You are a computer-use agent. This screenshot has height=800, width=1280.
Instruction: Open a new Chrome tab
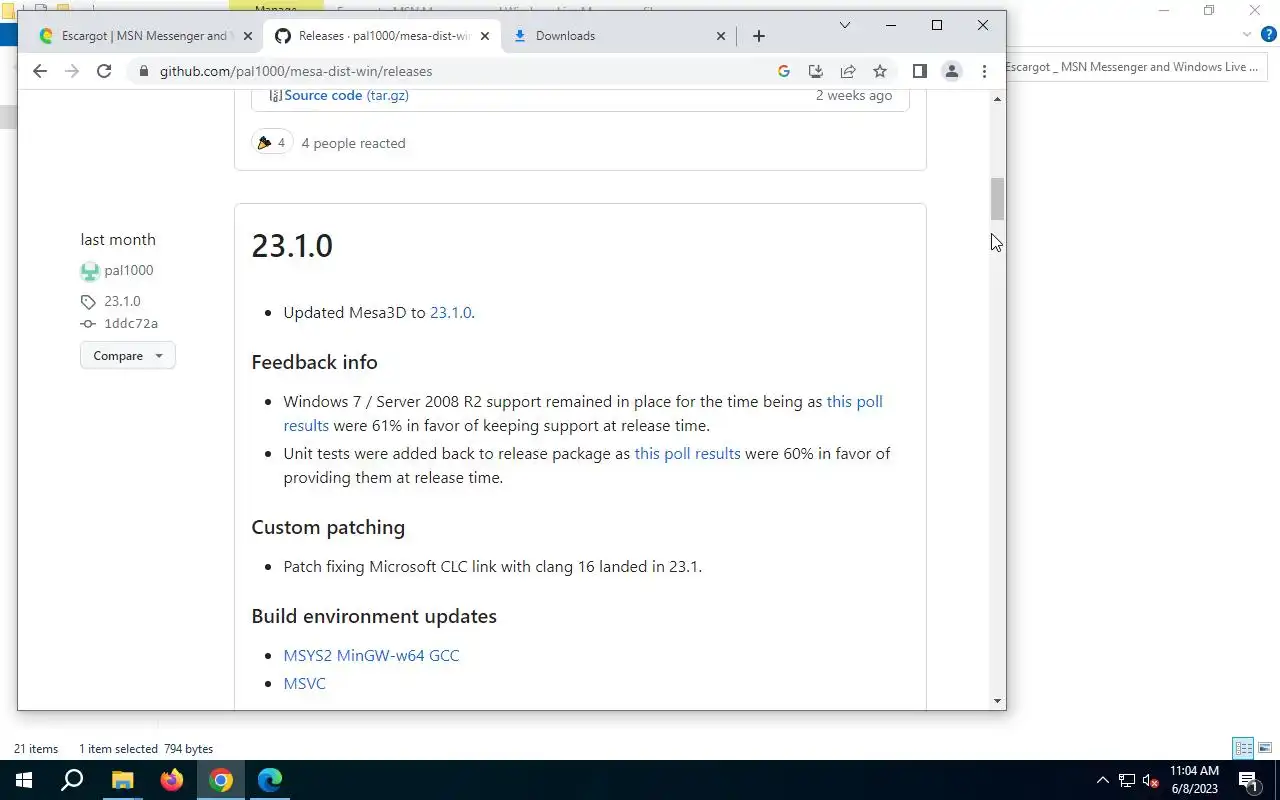click(x=758, y=36)
